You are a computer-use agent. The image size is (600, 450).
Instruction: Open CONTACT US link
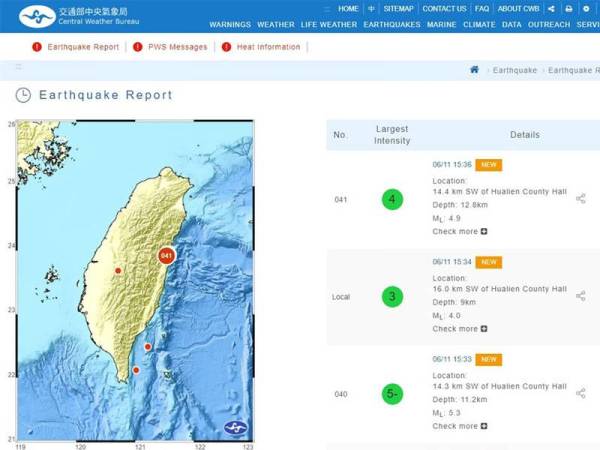[444, 9]
